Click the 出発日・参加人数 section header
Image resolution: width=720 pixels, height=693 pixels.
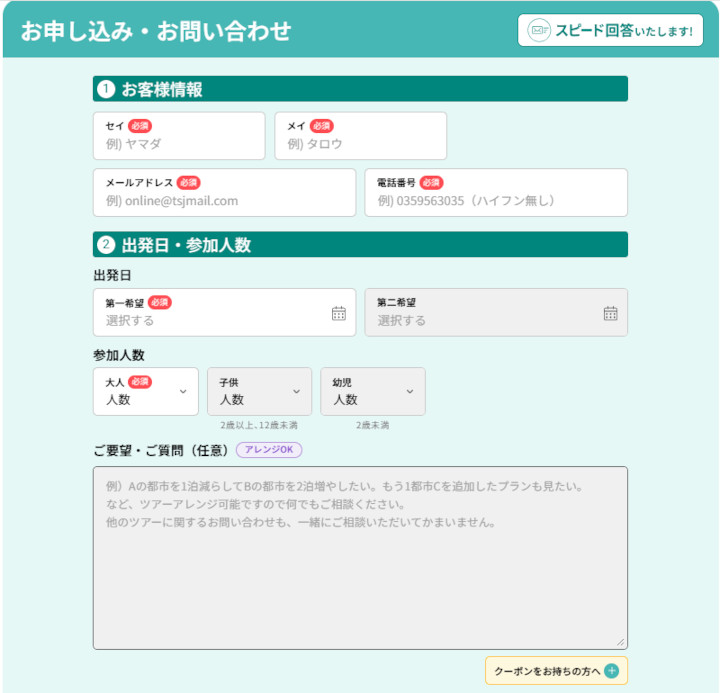(x=360, y=244)
